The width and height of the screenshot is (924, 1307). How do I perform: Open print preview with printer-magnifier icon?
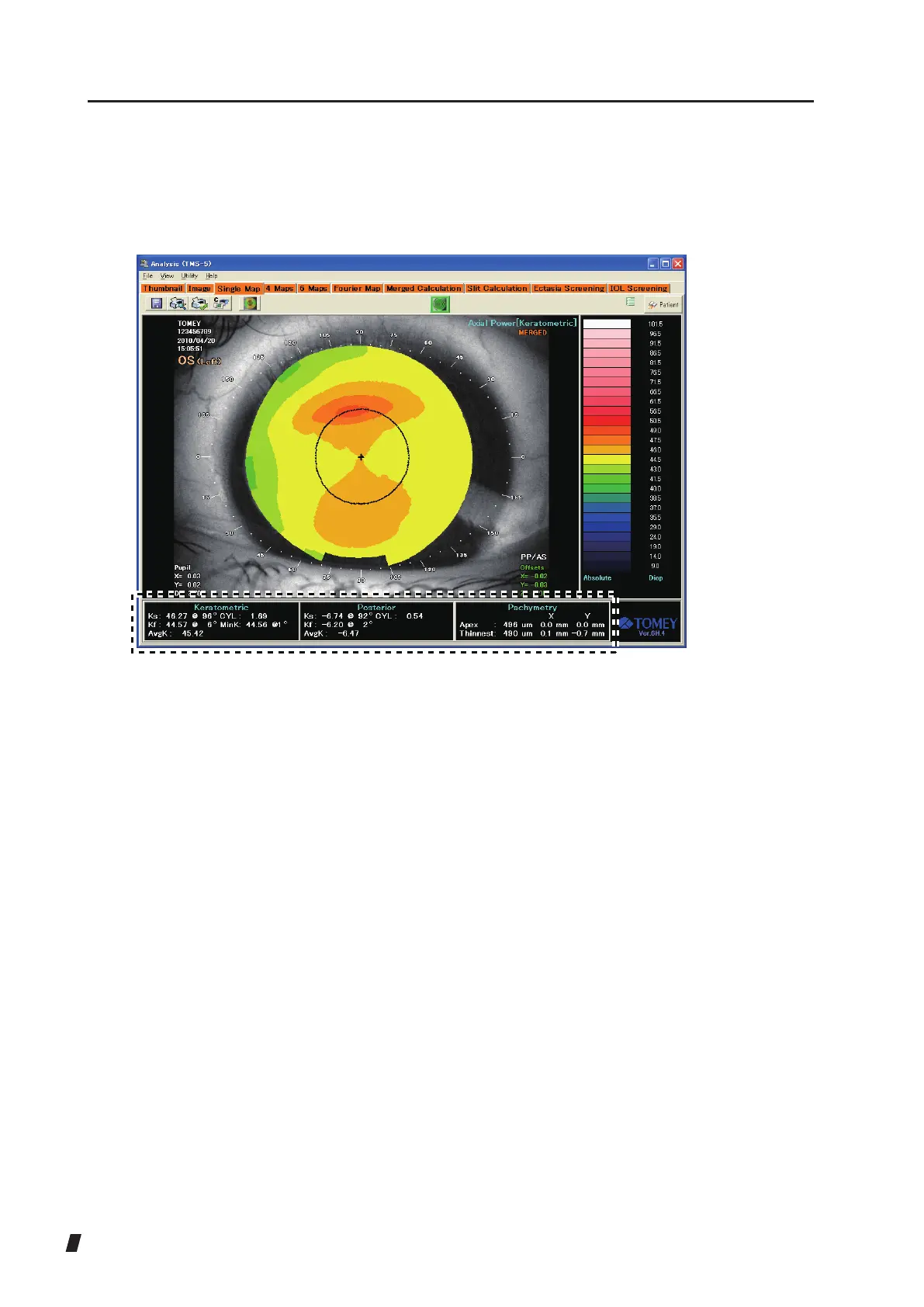178,303
